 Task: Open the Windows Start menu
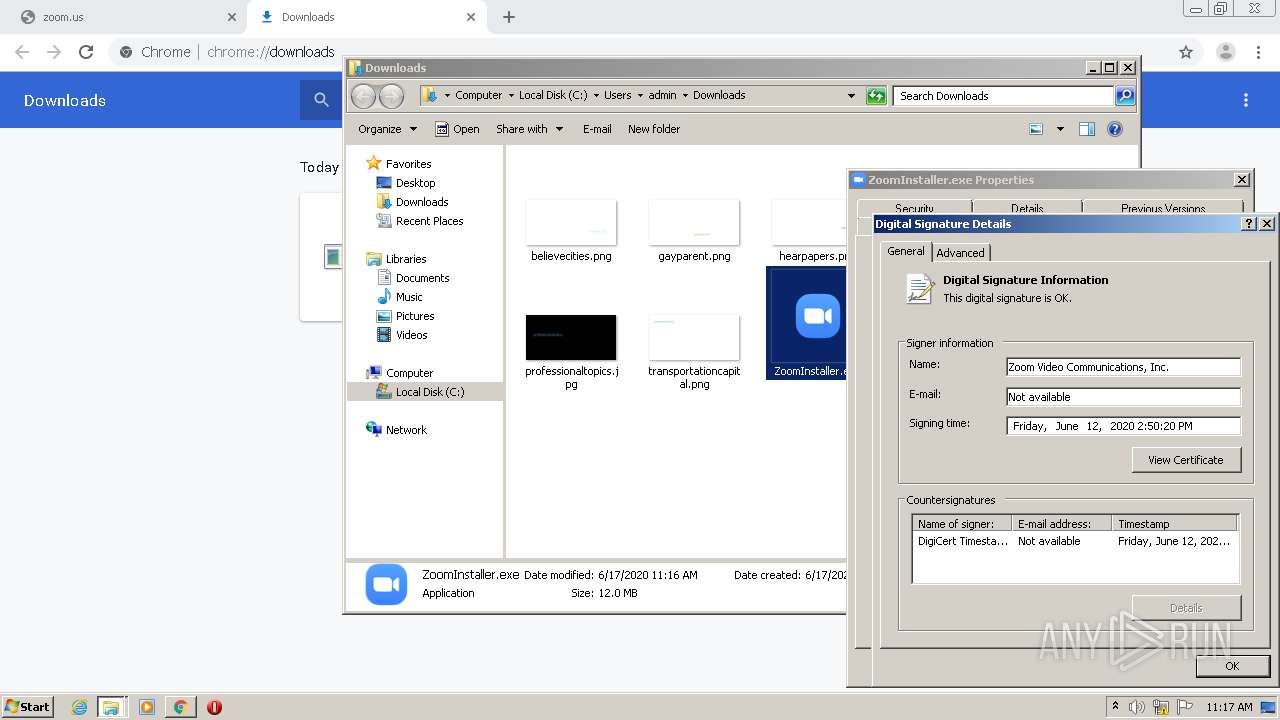(28, 706)
